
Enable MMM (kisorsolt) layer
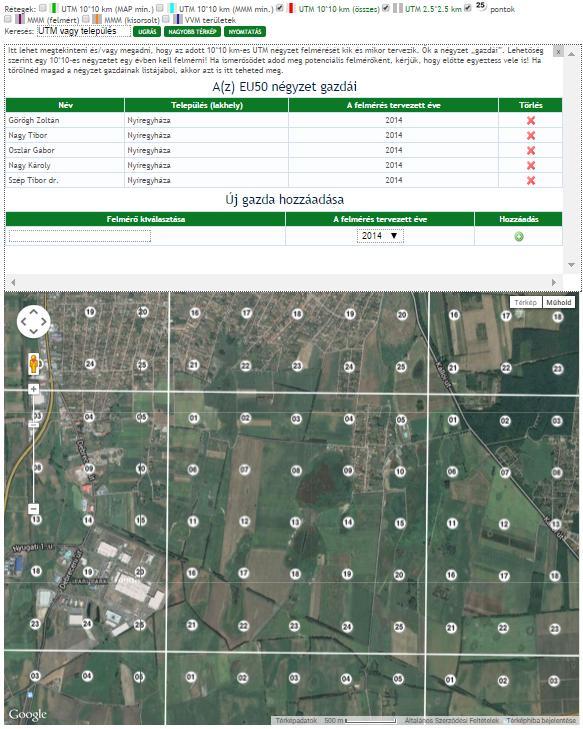[x=86, y=19]
